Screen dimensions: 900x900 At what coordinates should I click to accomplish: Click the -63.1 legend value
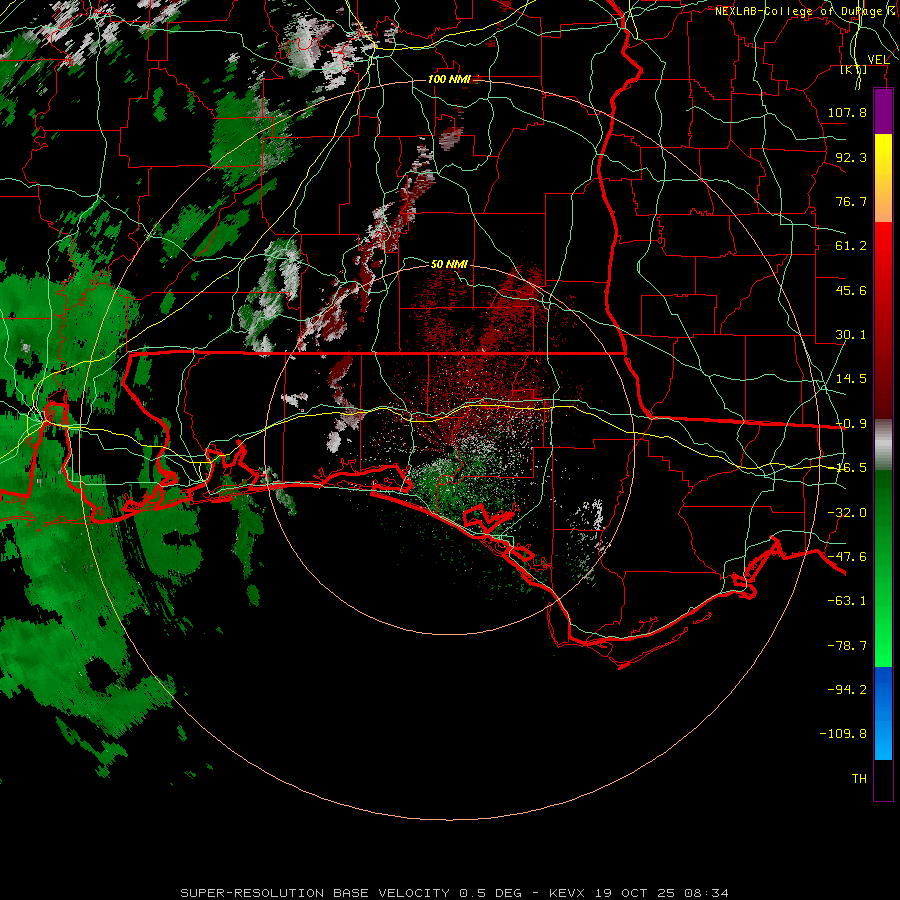click(x=847, y=601)
